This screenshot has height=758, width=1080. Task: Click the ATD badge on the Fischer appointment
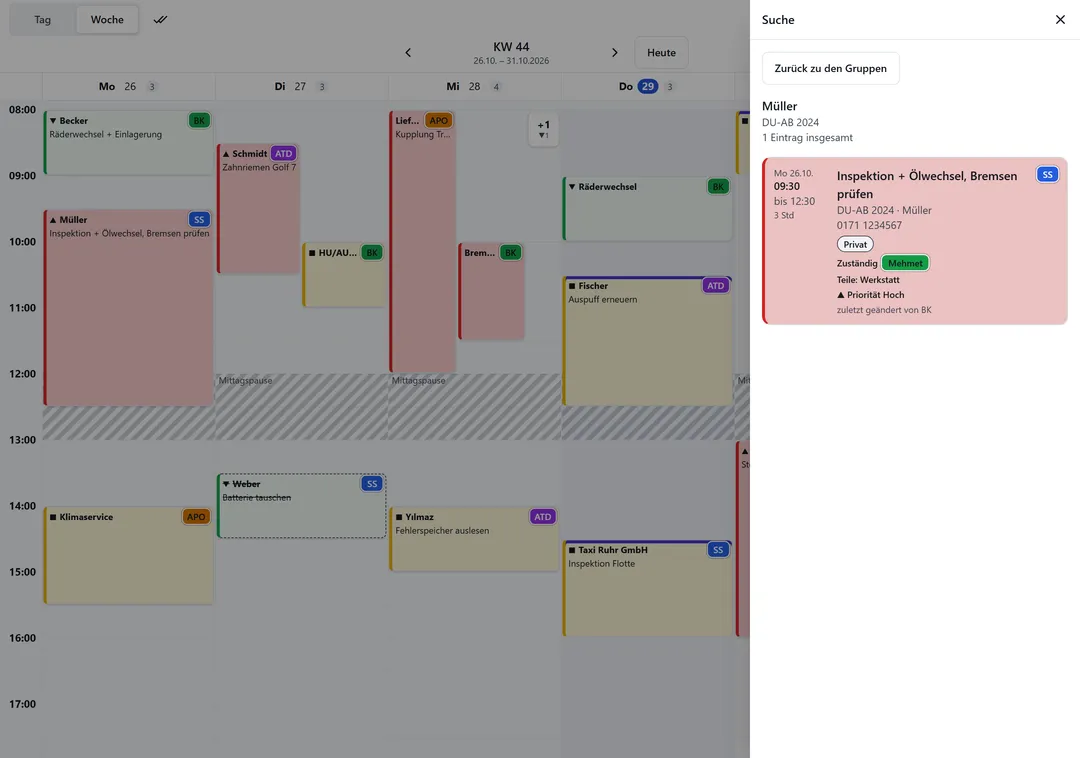[716, 286]
